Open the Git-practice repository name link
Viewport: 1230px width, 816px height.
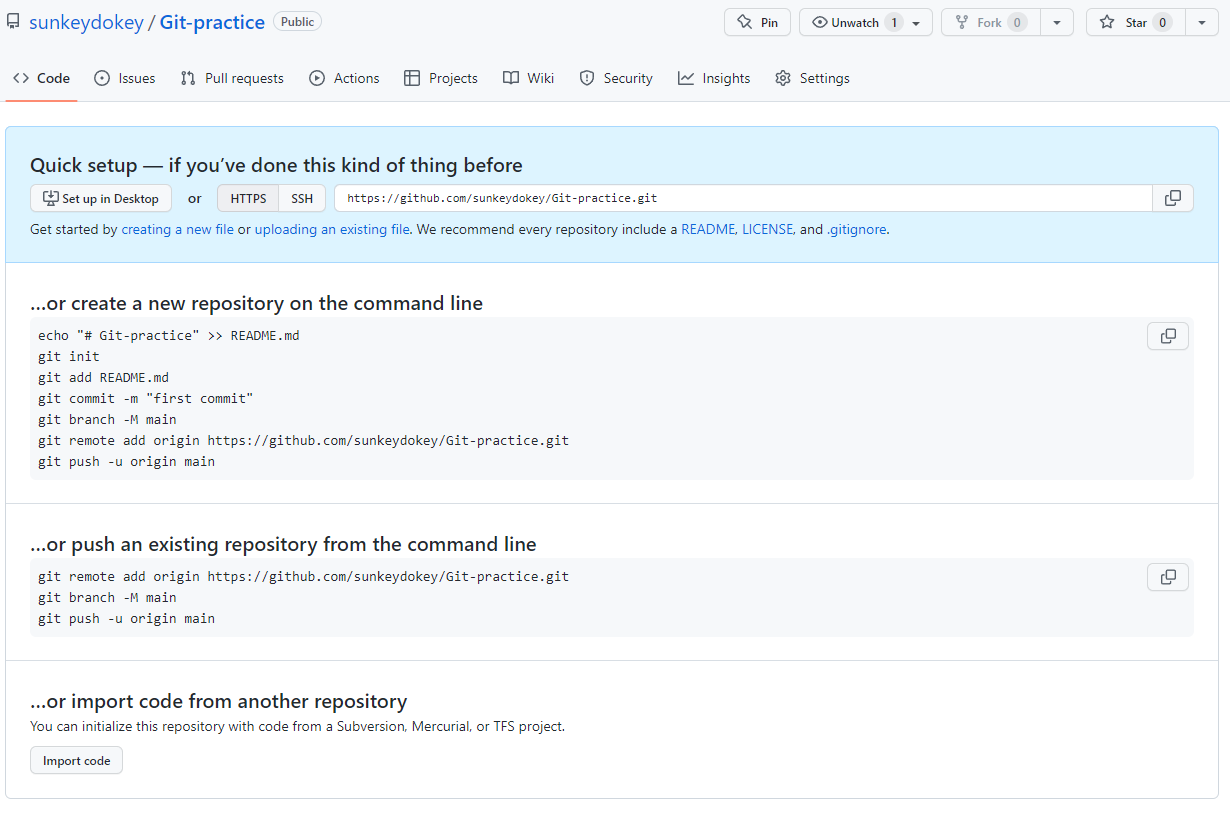tap(212, 22)
